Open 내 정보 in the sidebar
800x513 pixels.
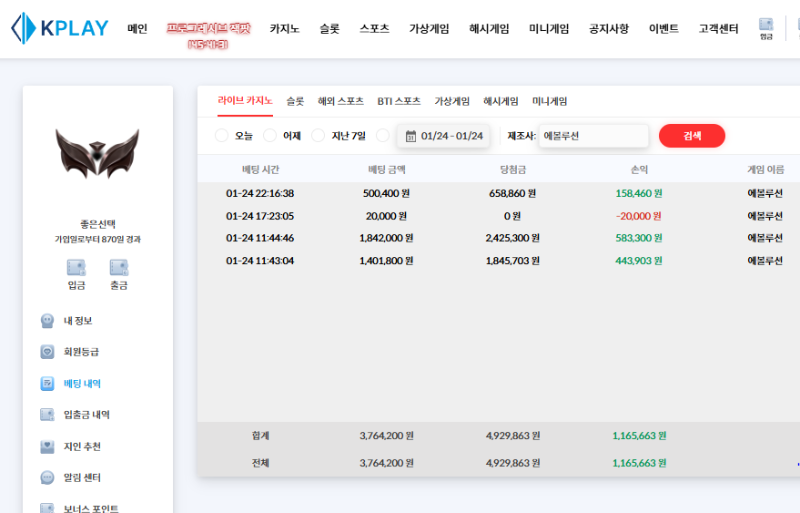pyautogui.click(x=78, y=321)
